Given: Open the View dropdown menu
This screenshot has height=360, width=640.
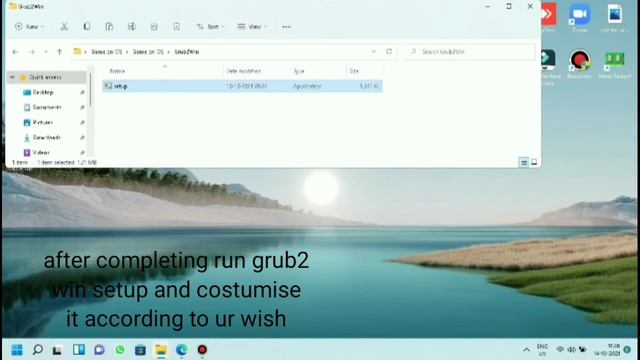Looking at the screenshot, I should (252, 27).
